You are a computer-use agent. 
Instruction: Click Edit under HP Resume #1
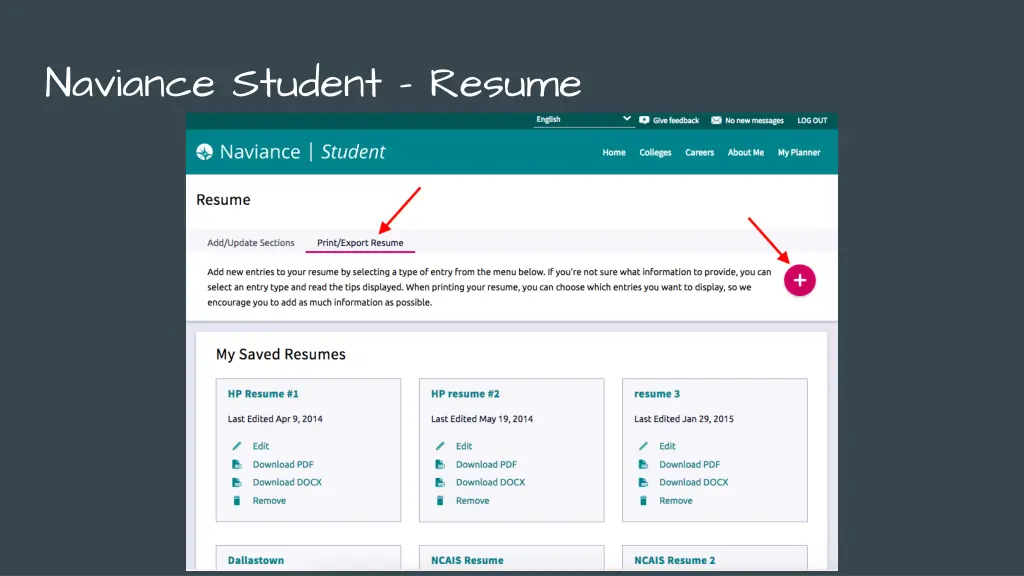pos(261,446)
